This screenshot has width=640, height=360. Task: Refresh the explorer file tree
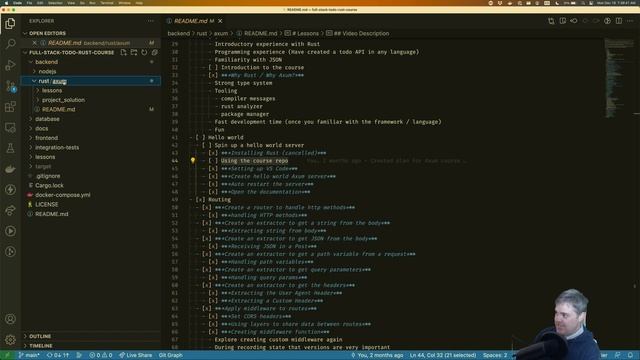(144, 52)
